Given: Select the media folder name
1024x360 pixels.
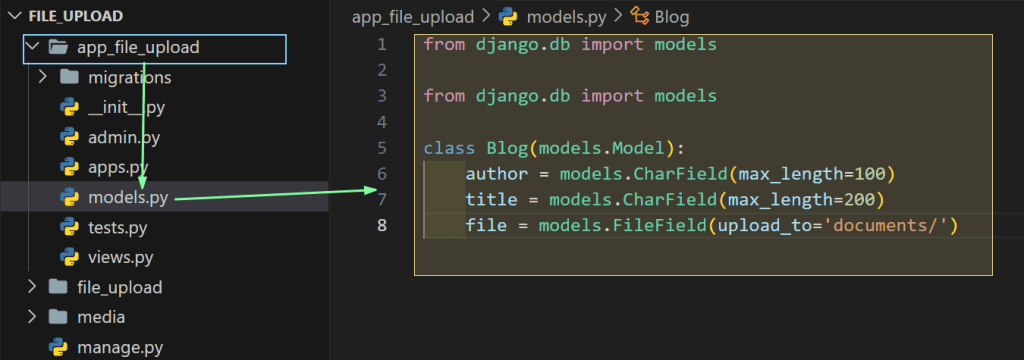Looking at the screenshot, I should tap(101, 318).
